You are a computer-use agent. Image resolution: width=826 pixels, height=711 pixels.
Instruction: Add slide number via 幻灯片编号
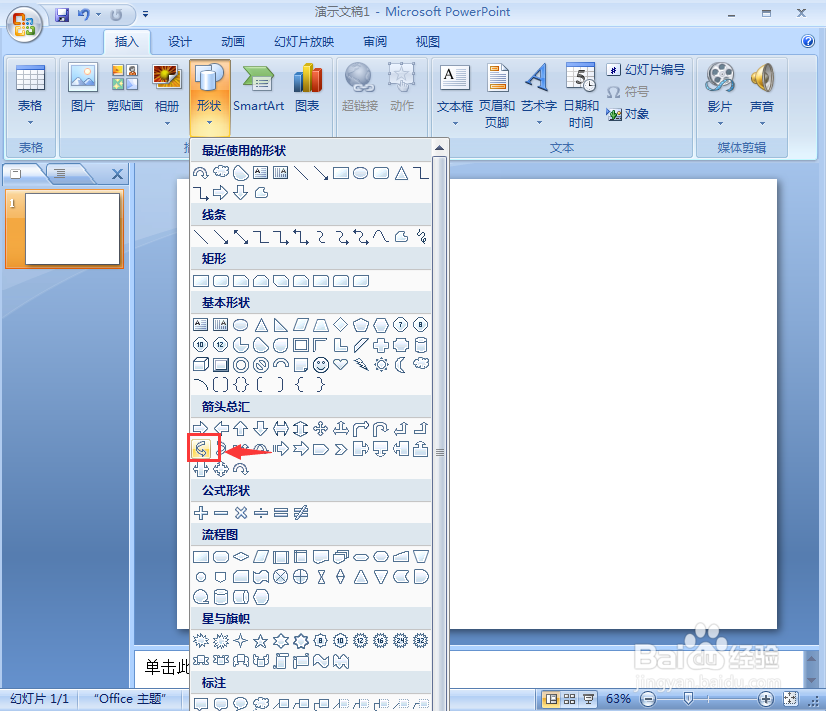click(x=646, y=70)
